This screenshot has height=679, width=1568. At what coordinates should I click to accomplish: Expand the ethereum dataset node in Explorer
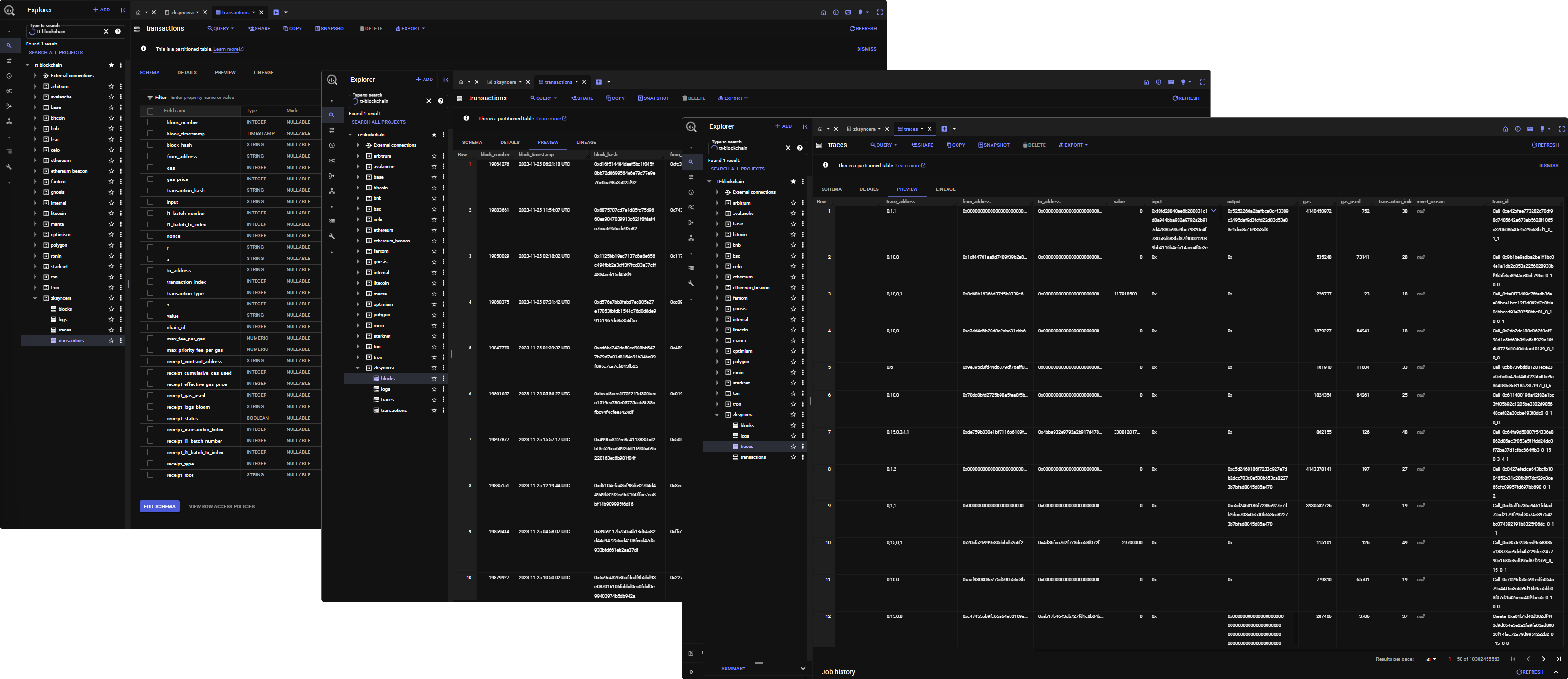(x=35, y=160)
